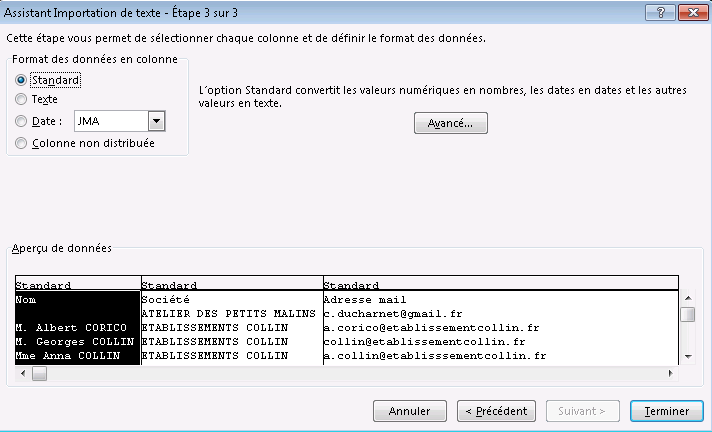The image size is (712, 432).
Task: Click the vertical scrollbar thumb in preview
Action: [687, 315]
